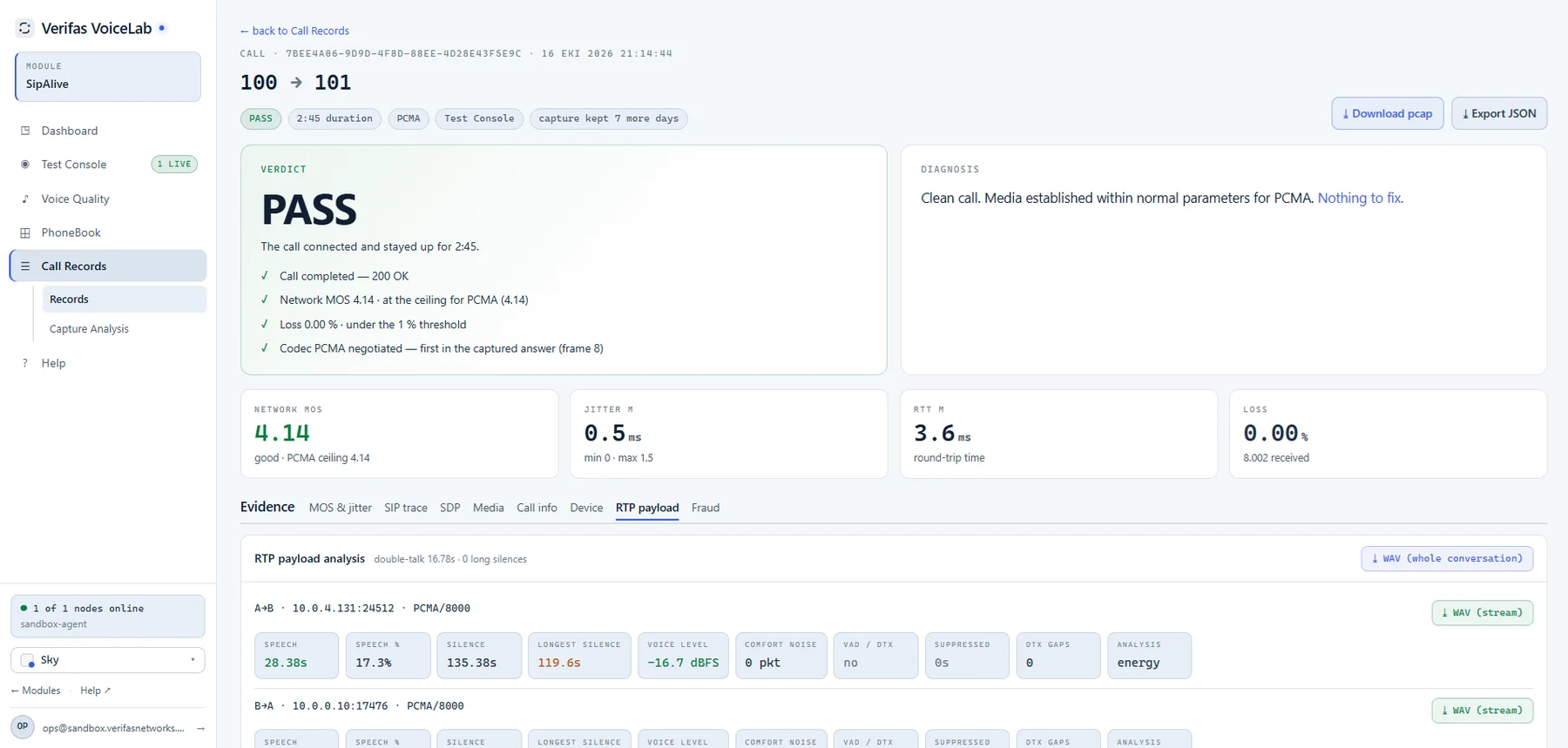
Task: Click the Jitter 0.5 ms value
Action: point(612,434)
